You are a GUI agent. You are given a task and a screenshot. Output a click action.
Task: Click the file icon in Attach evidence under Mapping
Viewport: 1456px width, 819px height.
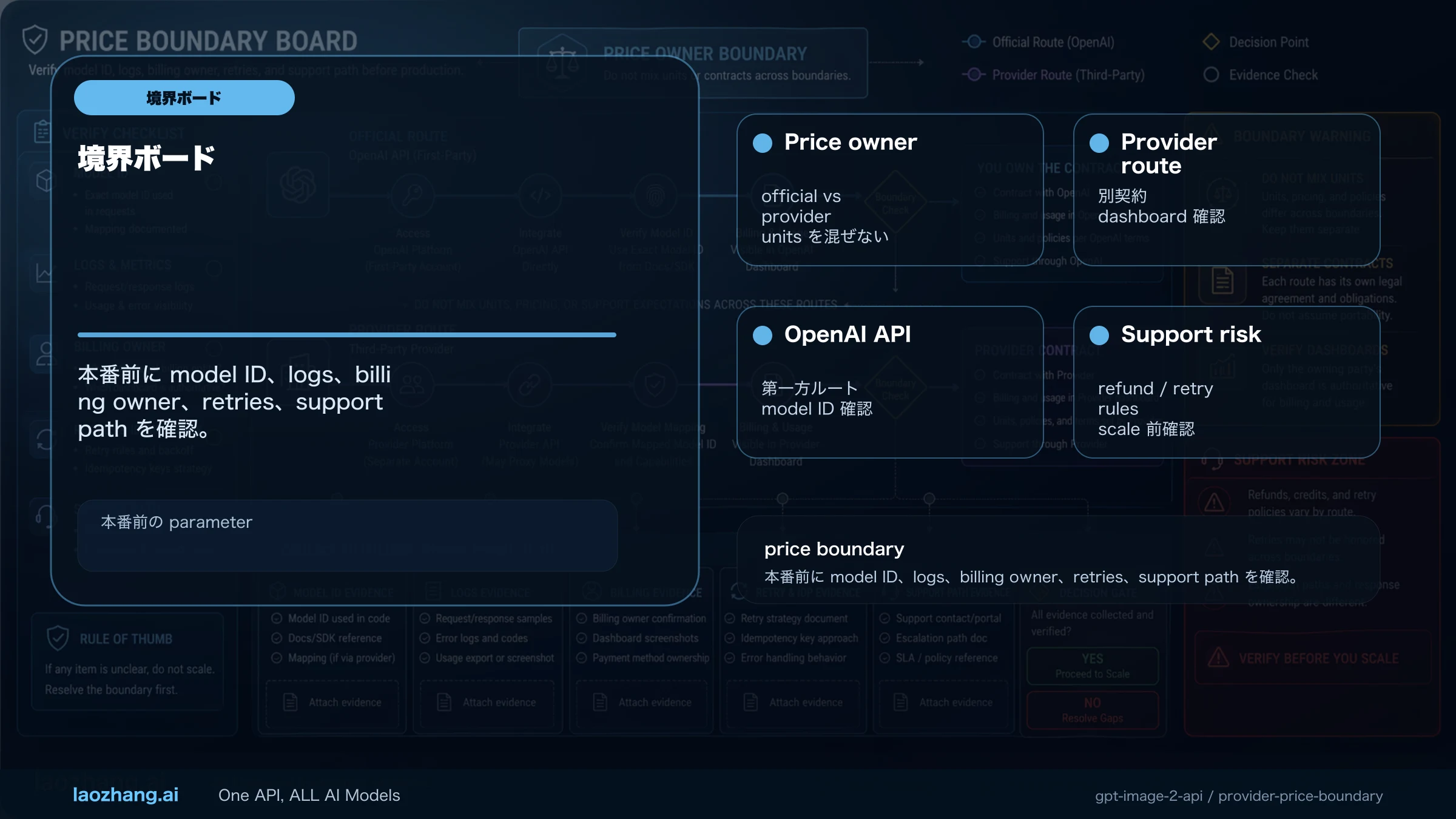click(291, 702)
